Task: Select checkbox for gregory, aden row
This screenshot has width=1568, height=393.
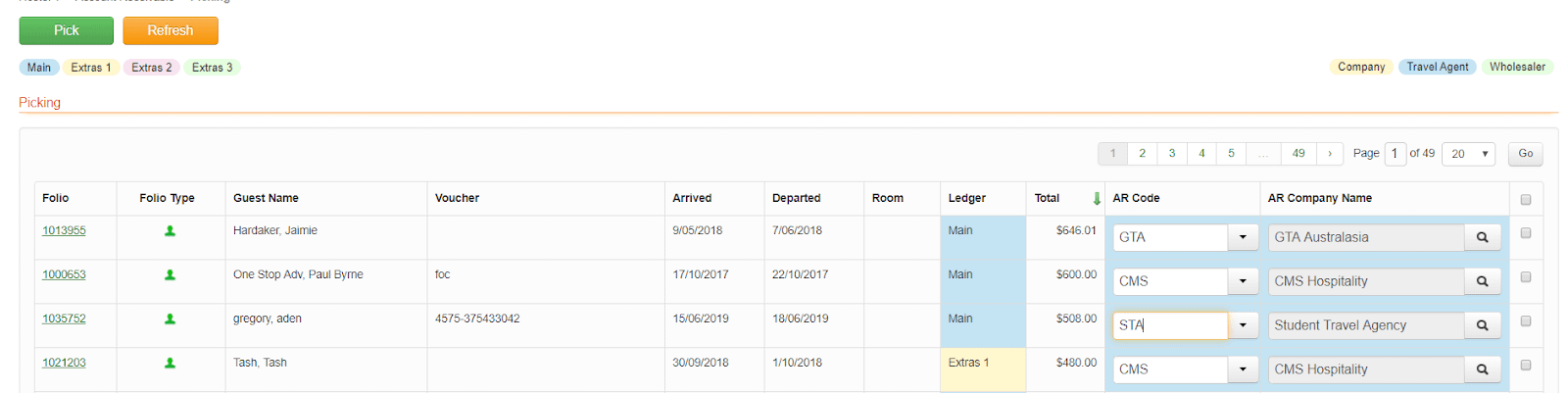Action: click(x=1526, y=321)
